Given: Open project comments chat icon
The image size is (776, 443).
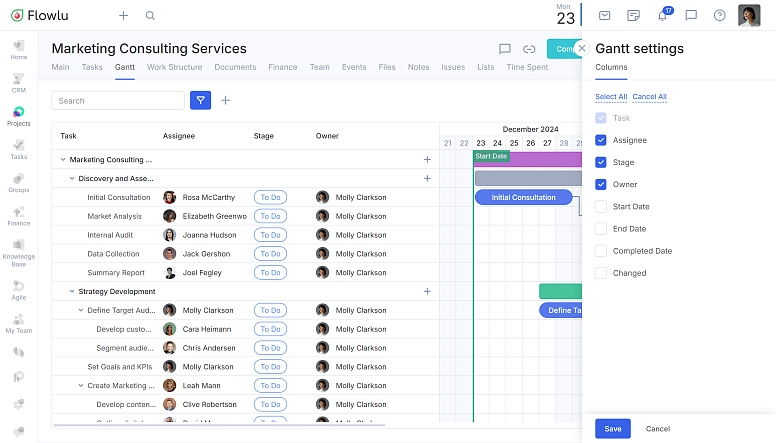Looking at the screenshot, I should [x=505, y=49].
